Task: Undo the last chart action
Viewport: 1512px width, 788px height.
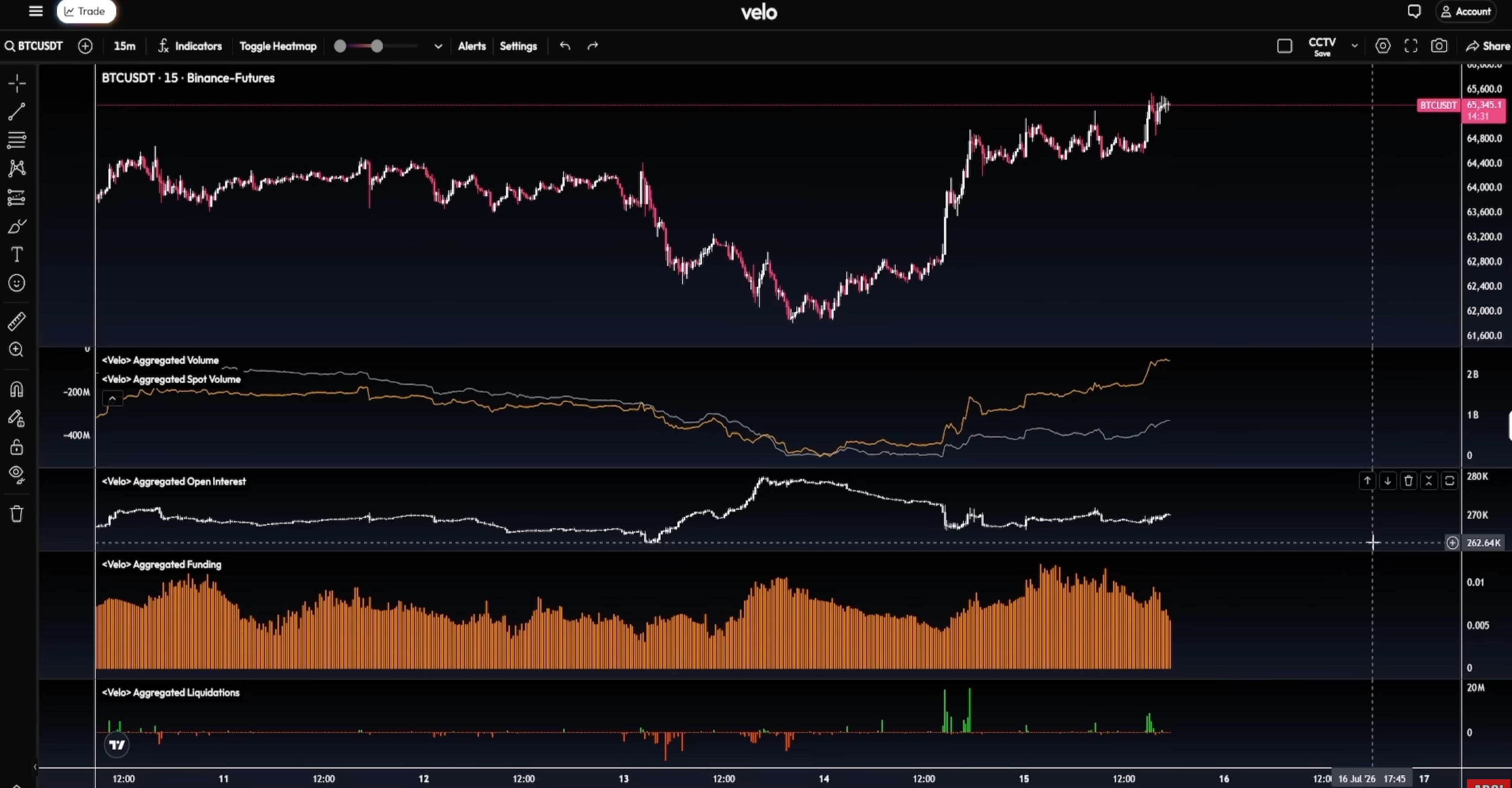Action: point(565,46)
